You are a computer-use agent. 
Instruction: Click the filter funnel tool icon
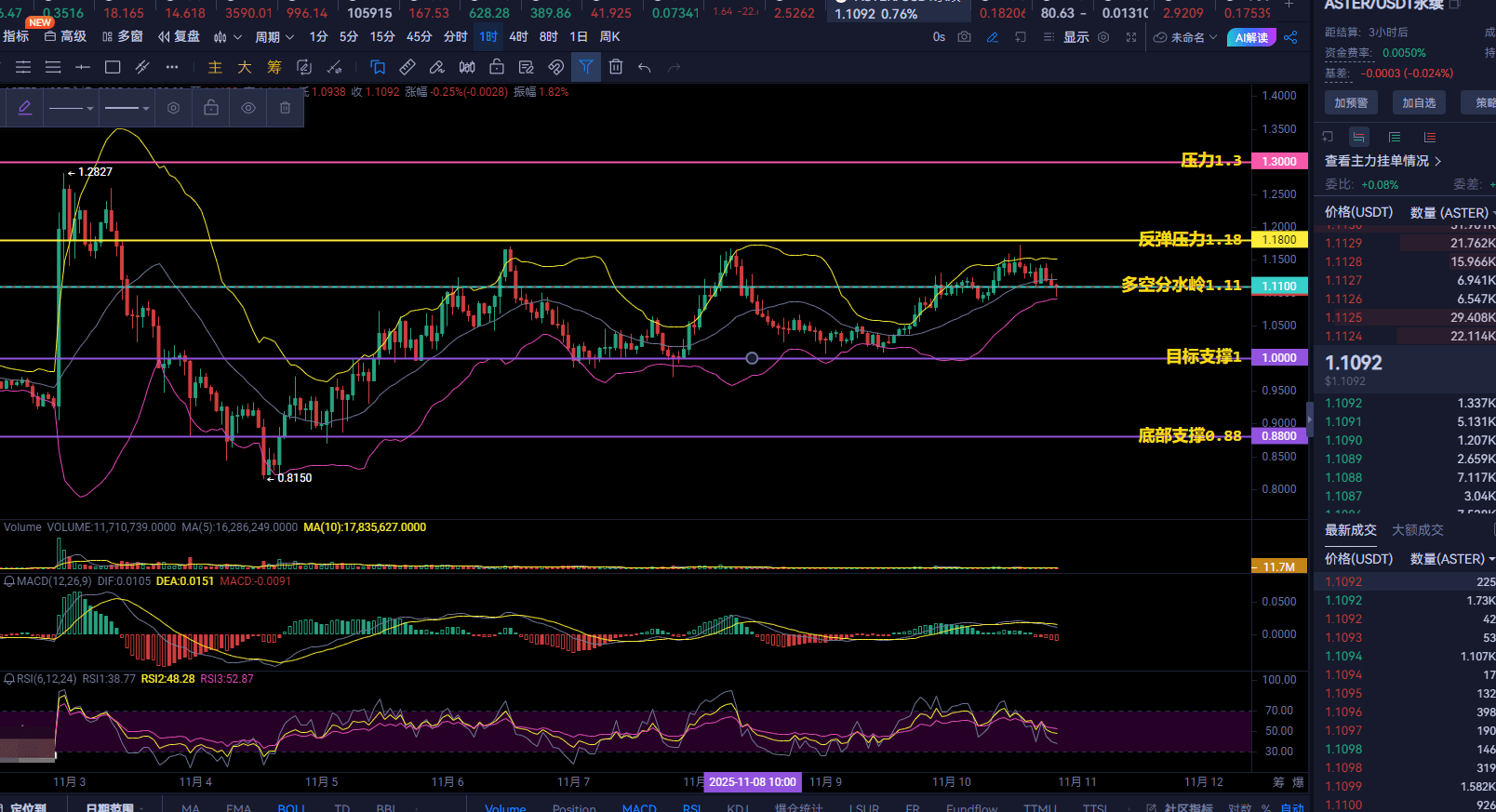586,67
